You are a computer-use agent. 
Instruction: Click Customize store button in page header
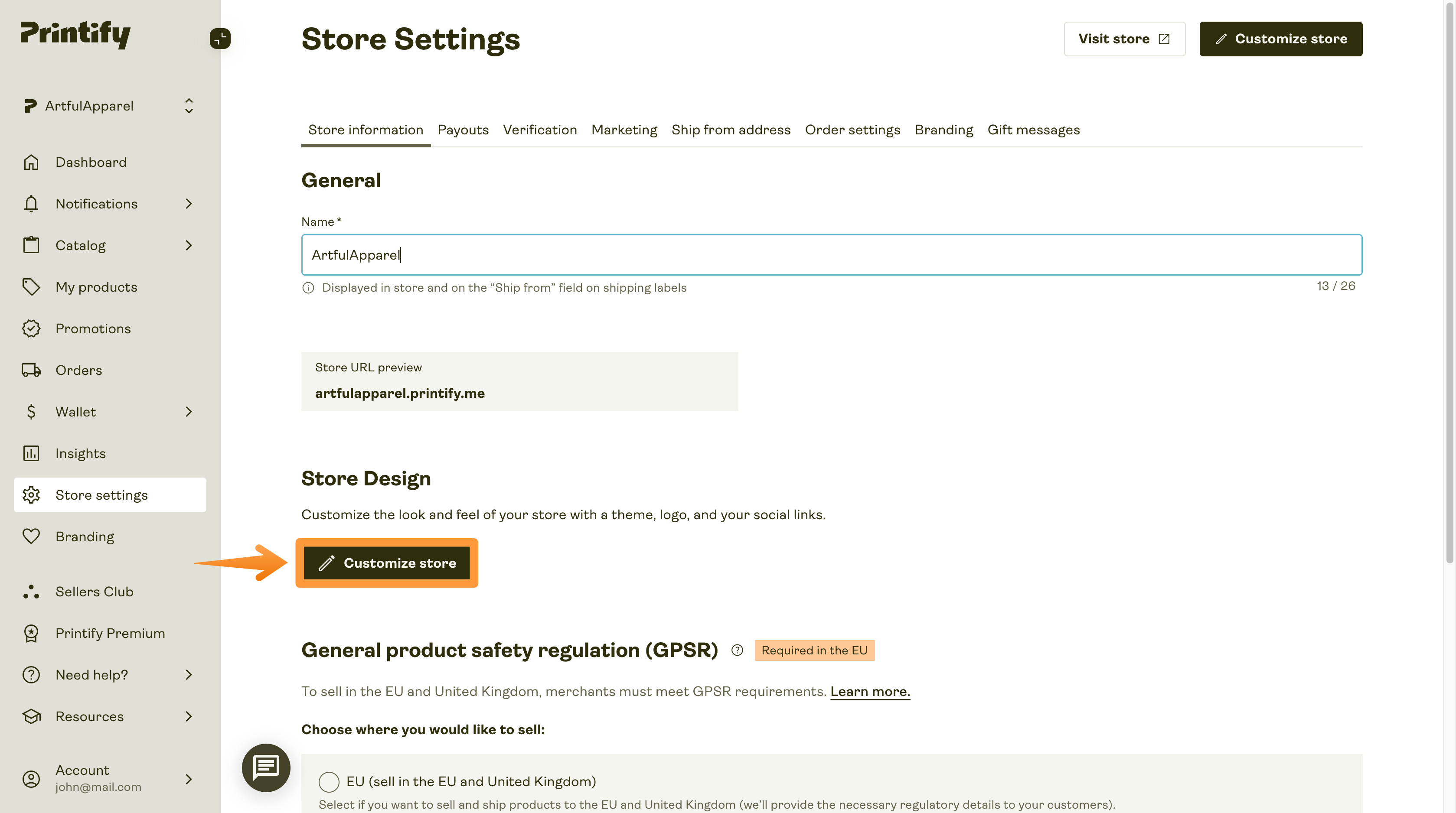[x=1281, y=39]
